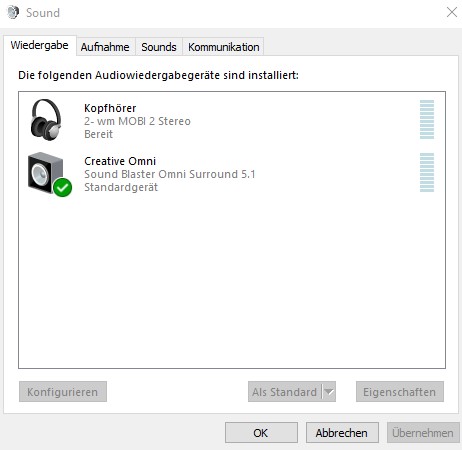Click the Sound speaker icon in title bar
Image resolution: width=462 pixels, height=450 pixels.
pyautogui.click(x=13, y=13)
